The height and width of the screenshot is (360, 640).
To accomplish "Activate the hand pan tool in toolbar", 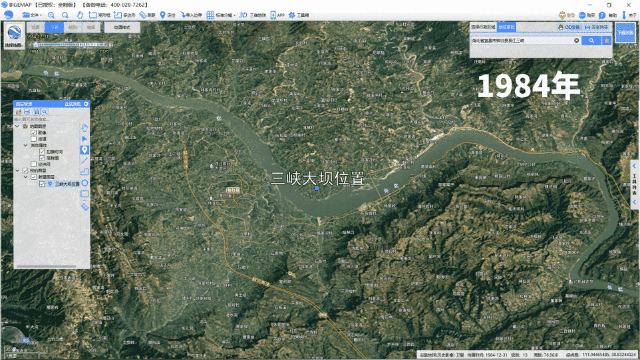I will coord(80,15).
